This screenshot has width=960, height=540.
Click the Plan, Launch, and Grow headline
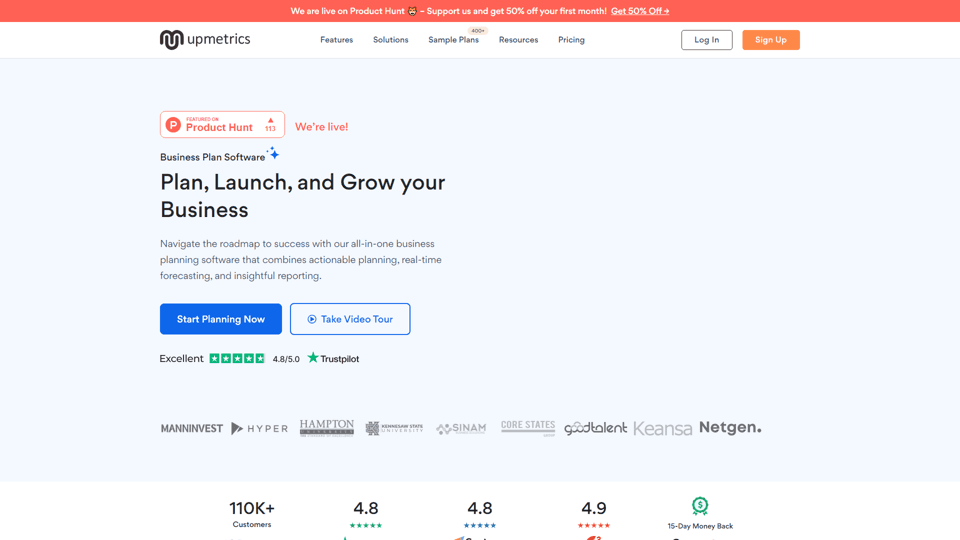coord(303,196)
